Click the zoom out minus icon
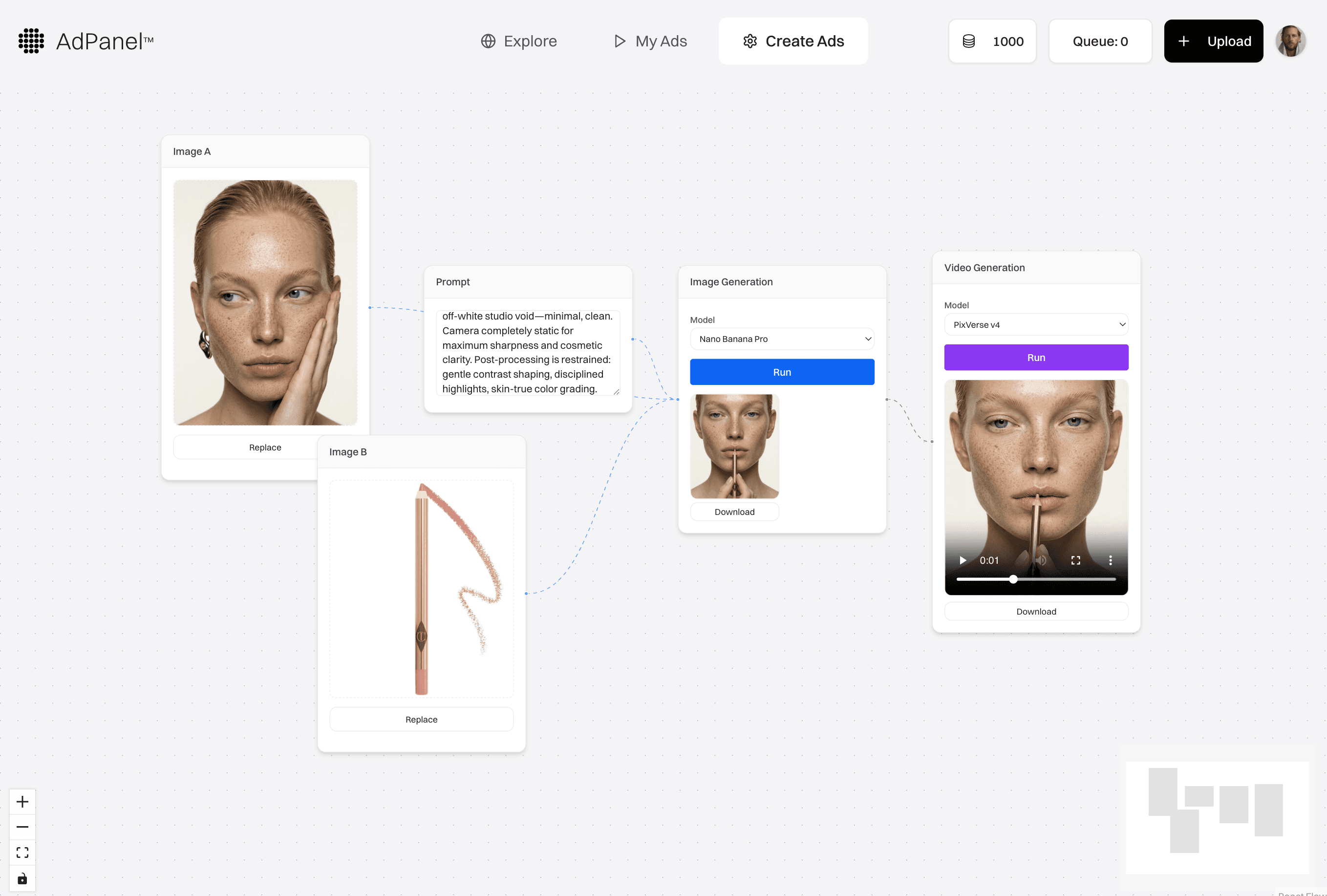The image size is (1327, 896). click(x=22, y=827)
